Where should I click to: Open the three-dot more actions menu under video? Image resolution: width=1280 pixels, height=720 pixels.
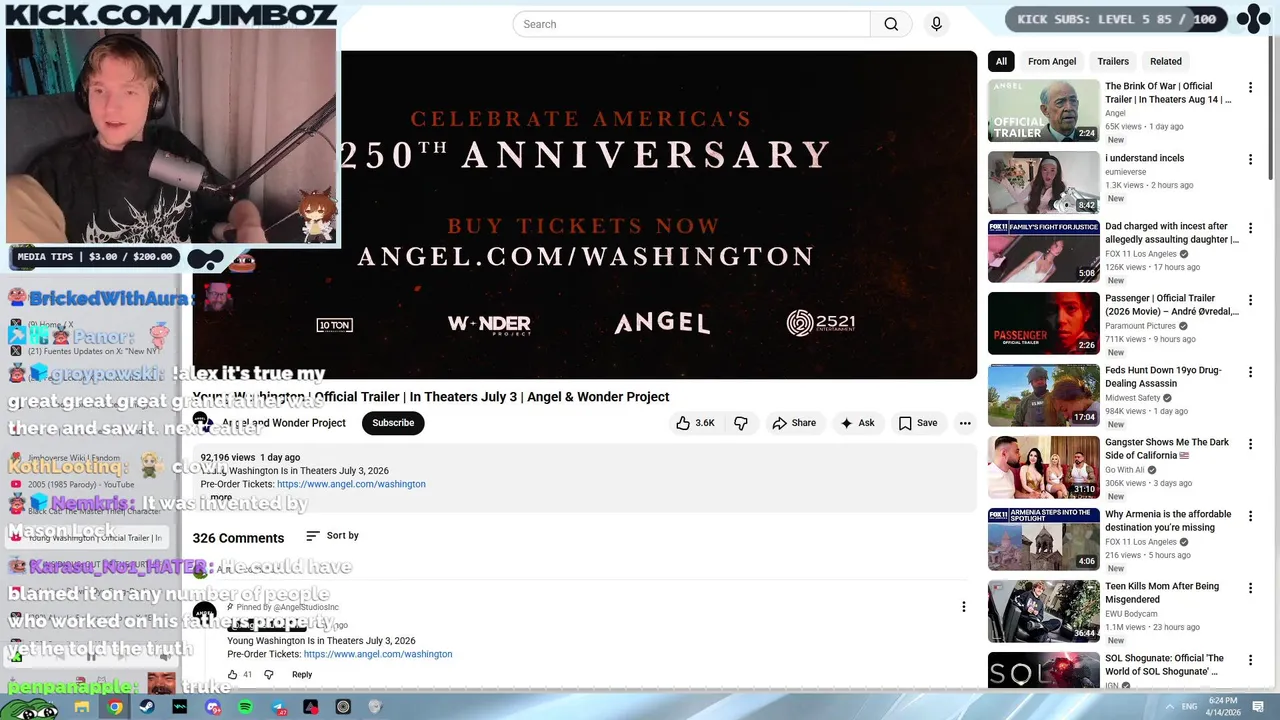coord(965,423)
